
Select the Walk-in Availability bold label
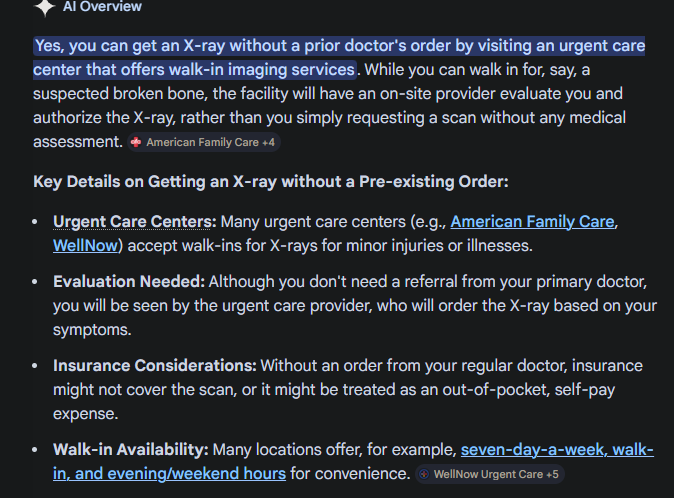tap(131, 450)
